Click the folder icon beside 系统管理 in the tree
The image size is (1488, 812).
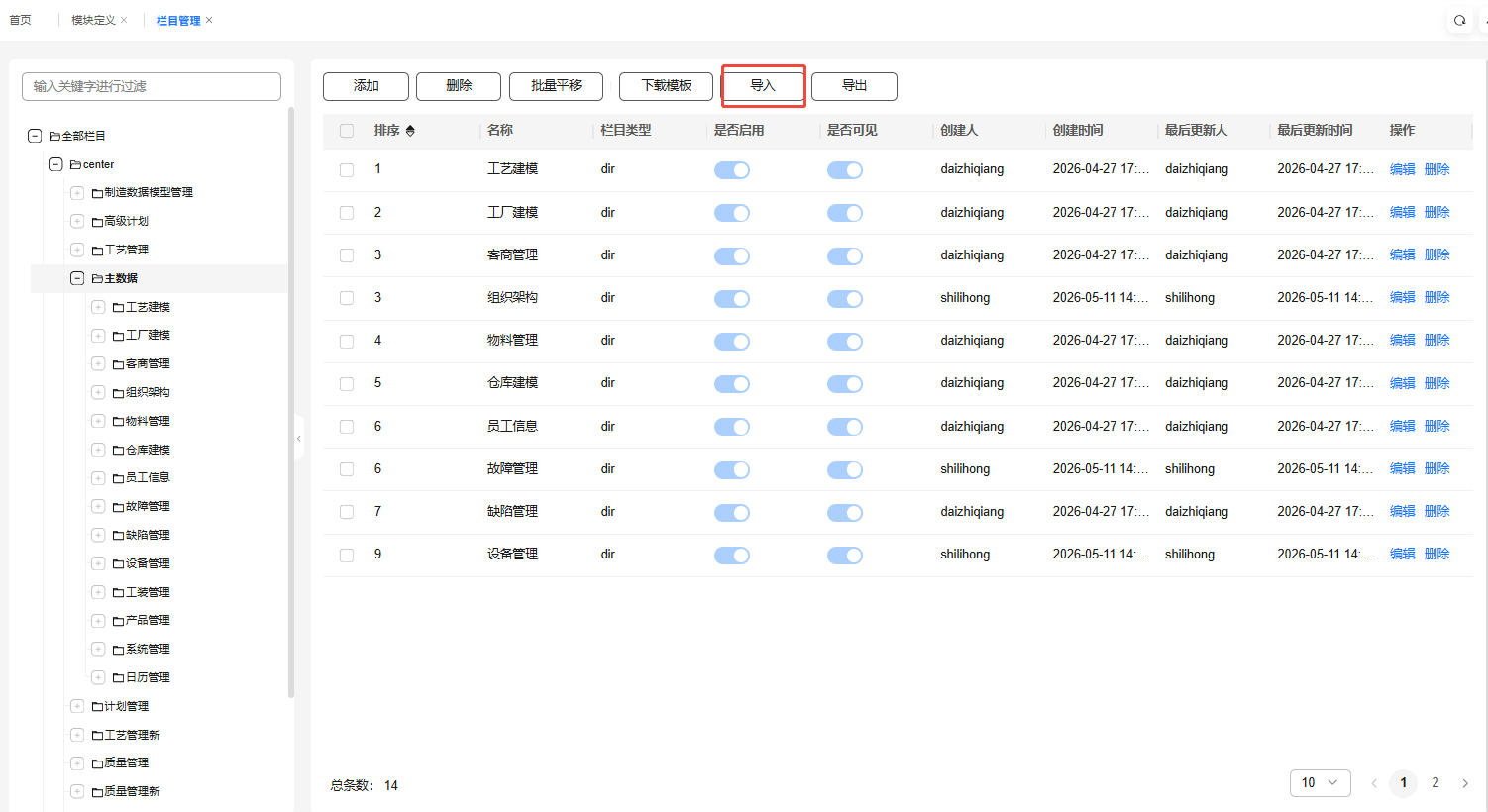119,650
